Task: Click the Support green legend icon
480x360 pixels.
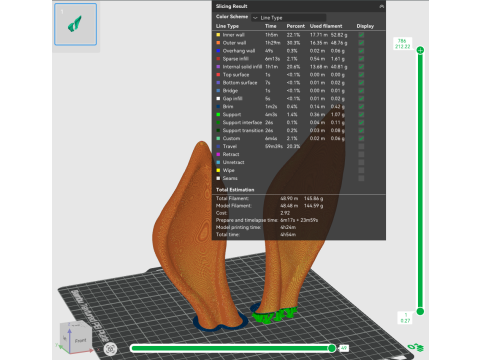Action: tap(218, 114)
